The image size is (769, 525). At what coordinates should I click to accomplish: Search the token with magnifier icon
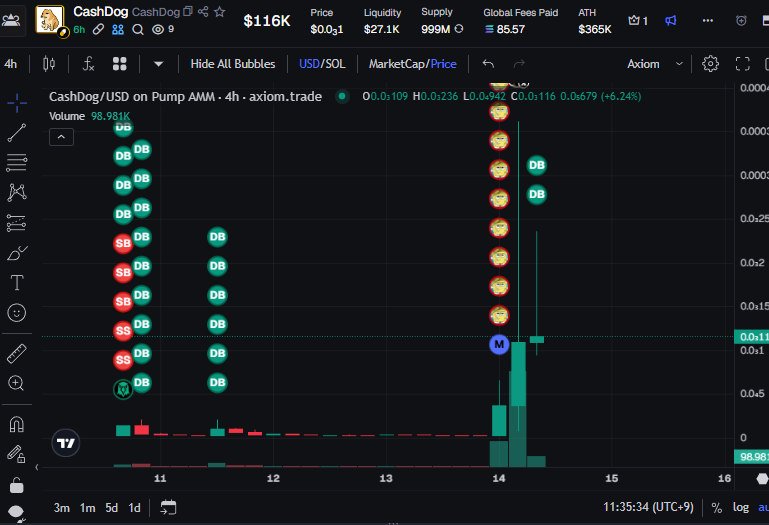click(x=138, y=29)
